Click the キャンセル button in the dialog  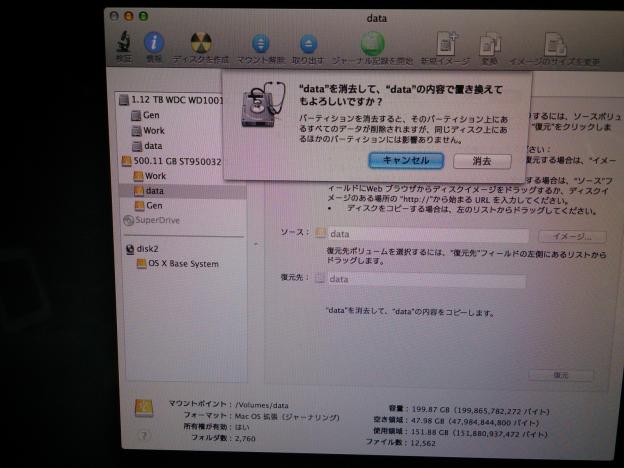pyautogui.click(x=406, y=160)
